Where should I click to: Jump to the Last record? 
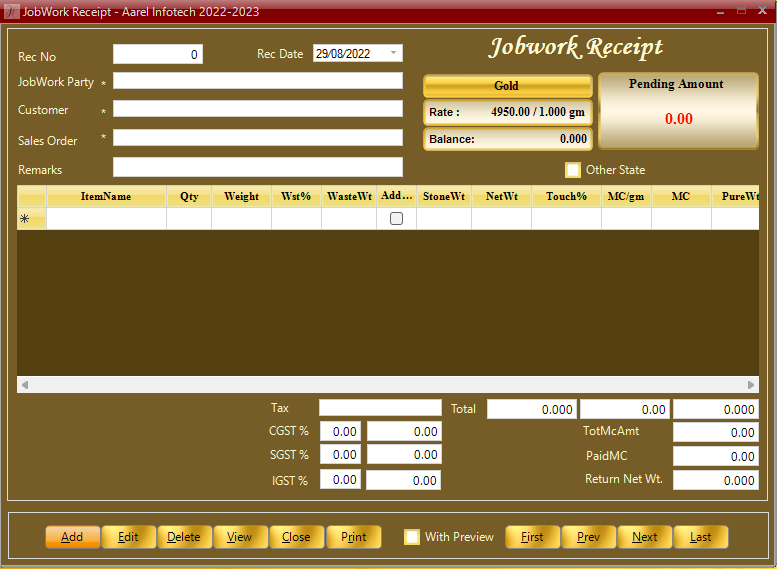click(701, 537)
